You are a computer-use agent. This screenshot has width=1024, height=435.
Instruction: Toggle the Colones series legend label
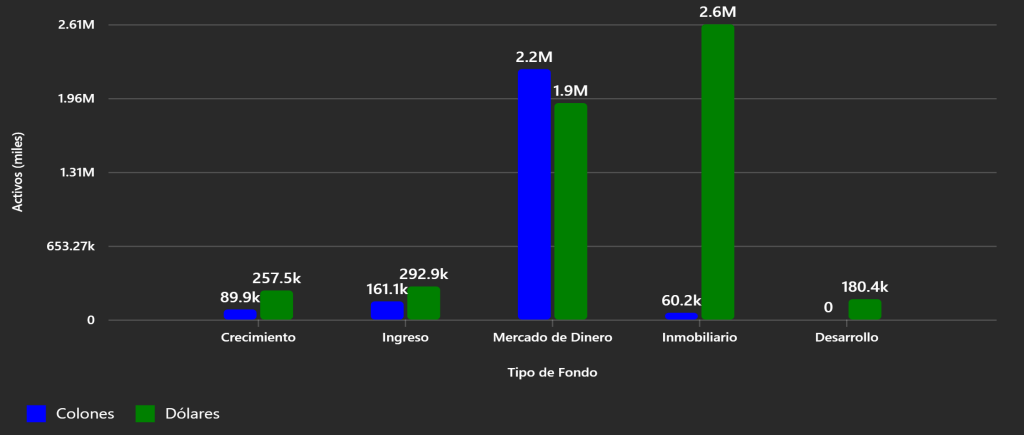[85, 414]
